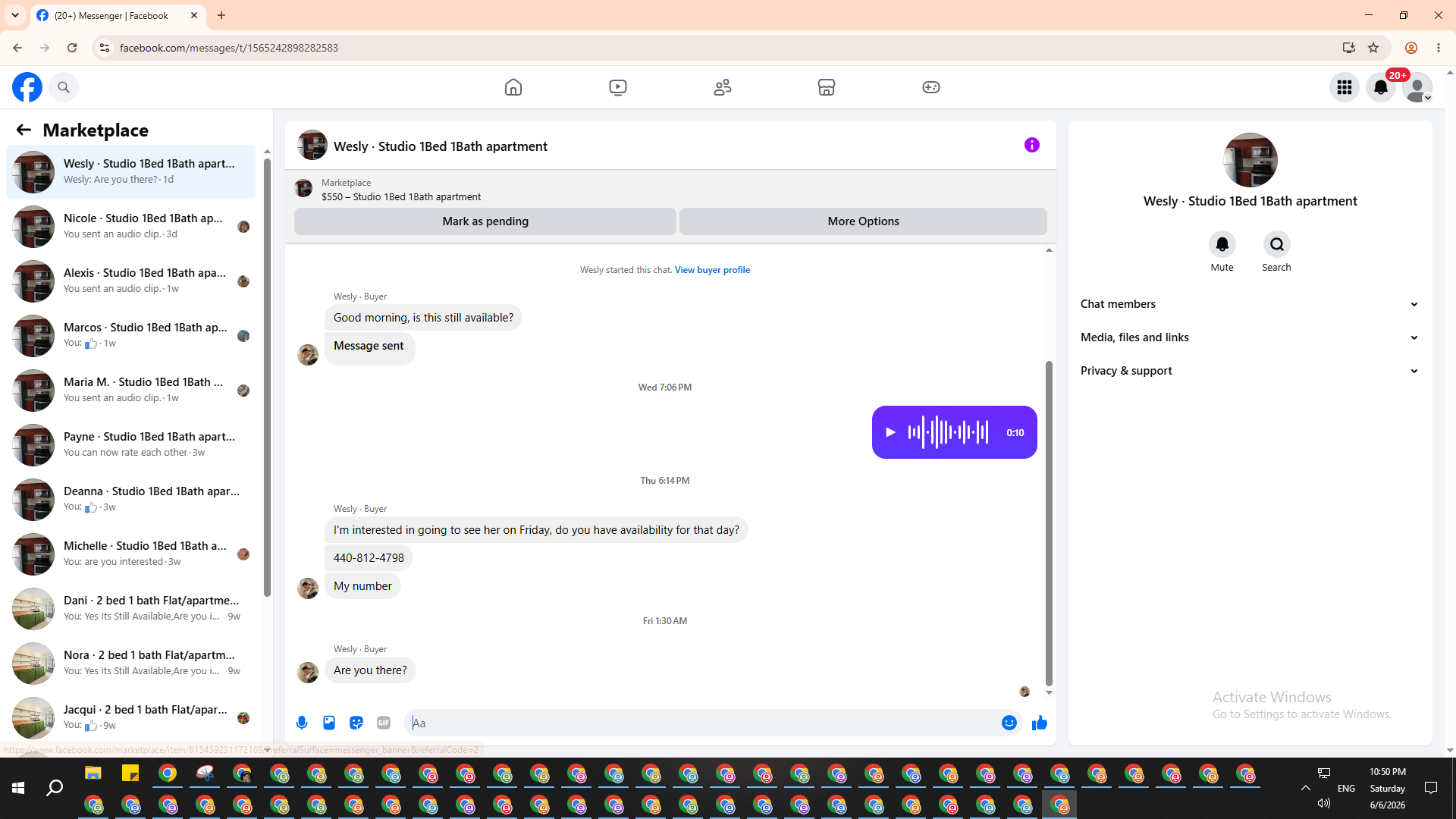Viewport: 1456px width, 819px height.
Task: Send a thumbs-up like
Action: point(1040,723)
